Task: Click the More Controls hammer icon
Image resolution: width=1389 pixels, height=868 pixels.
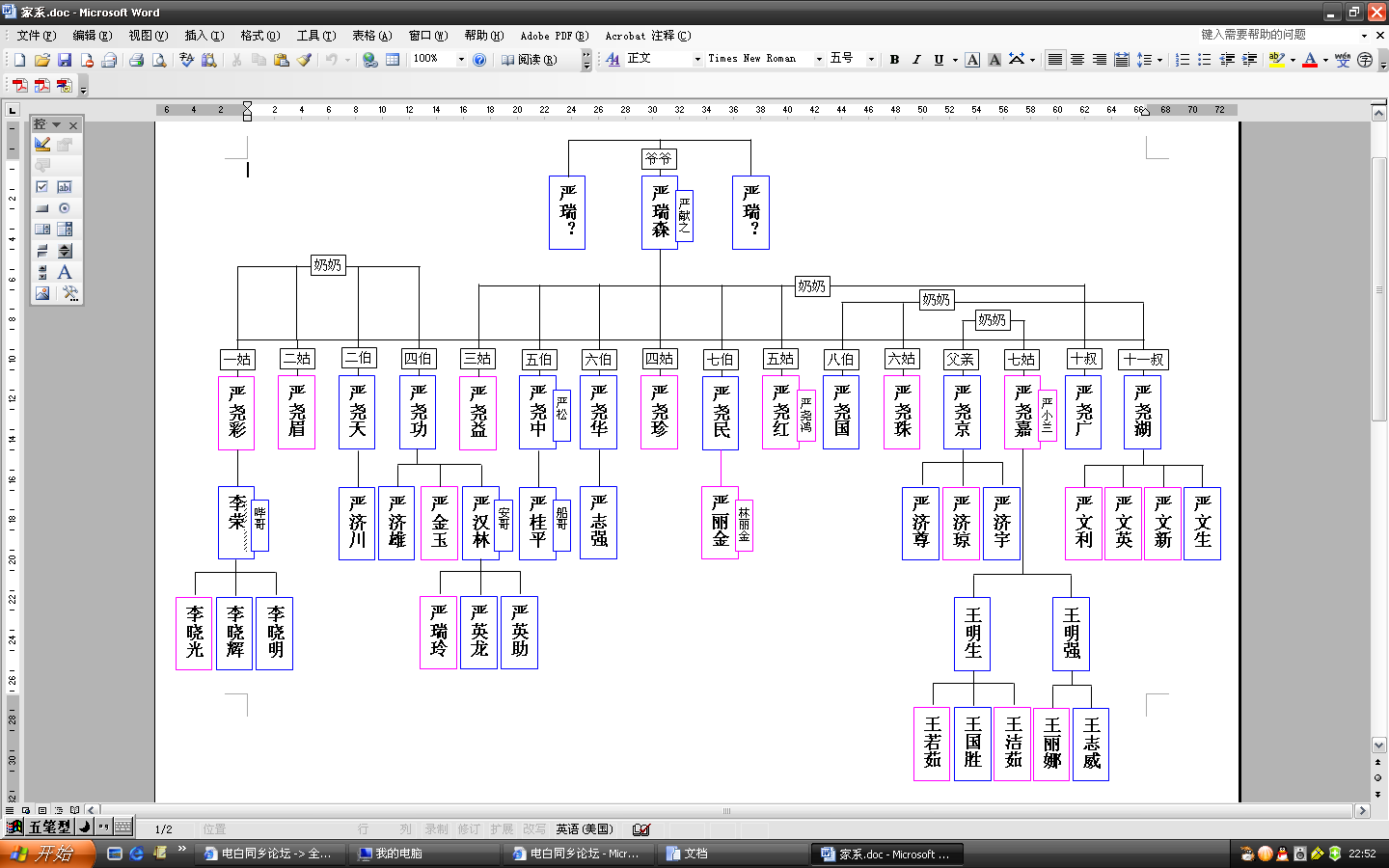Action: pos(68,293)
